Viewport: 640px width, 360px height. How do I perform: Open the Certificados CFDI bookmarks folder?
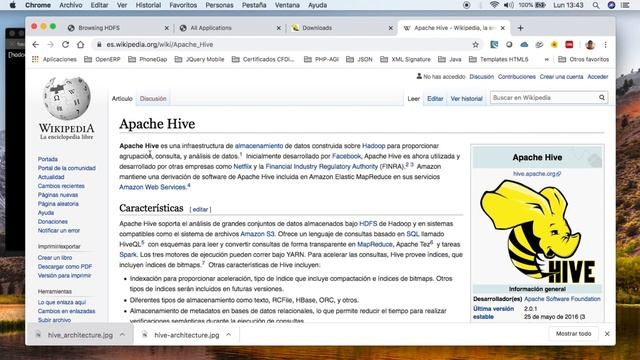[x=263, y=59]
